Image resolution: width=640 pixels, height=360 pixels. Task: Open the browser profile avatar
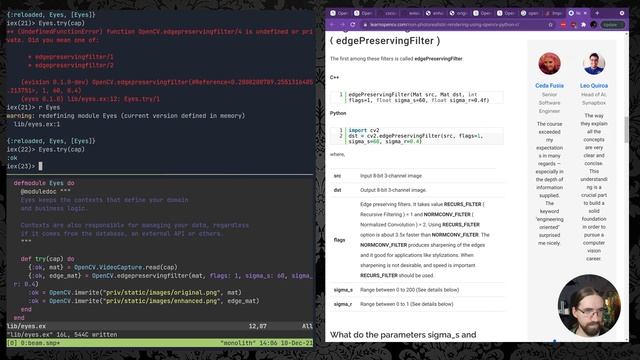coord(593,25)
